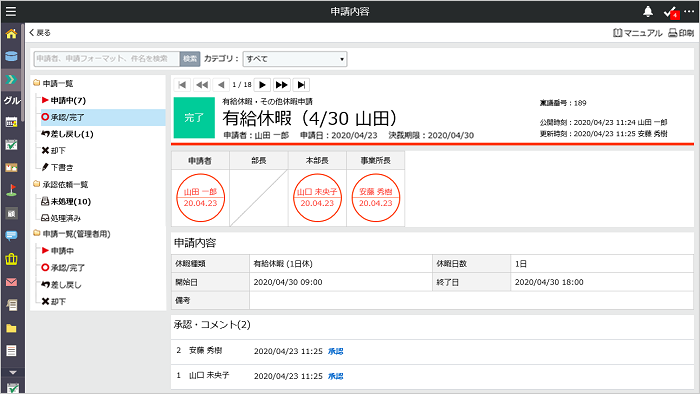Open 処理済み items

[61, 218]
